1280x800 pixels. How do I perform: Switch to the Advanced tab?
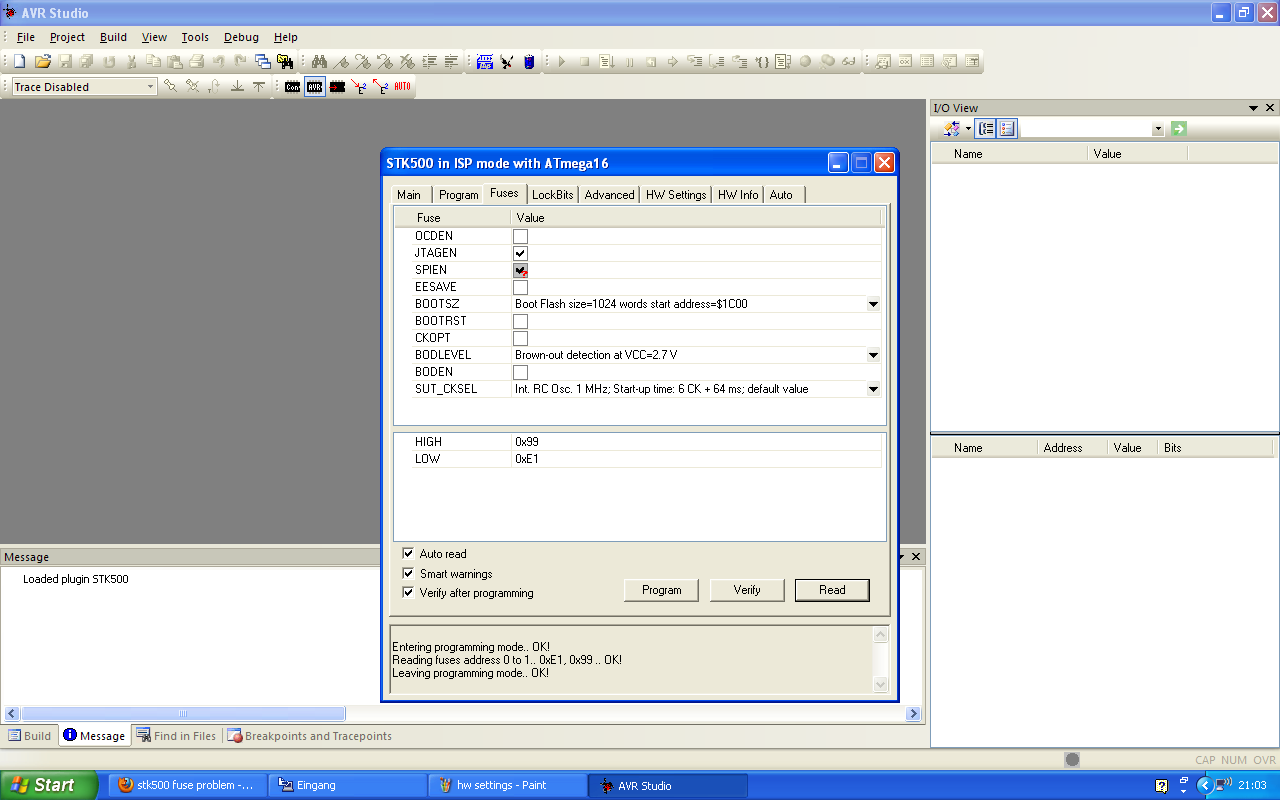[609, 195]
